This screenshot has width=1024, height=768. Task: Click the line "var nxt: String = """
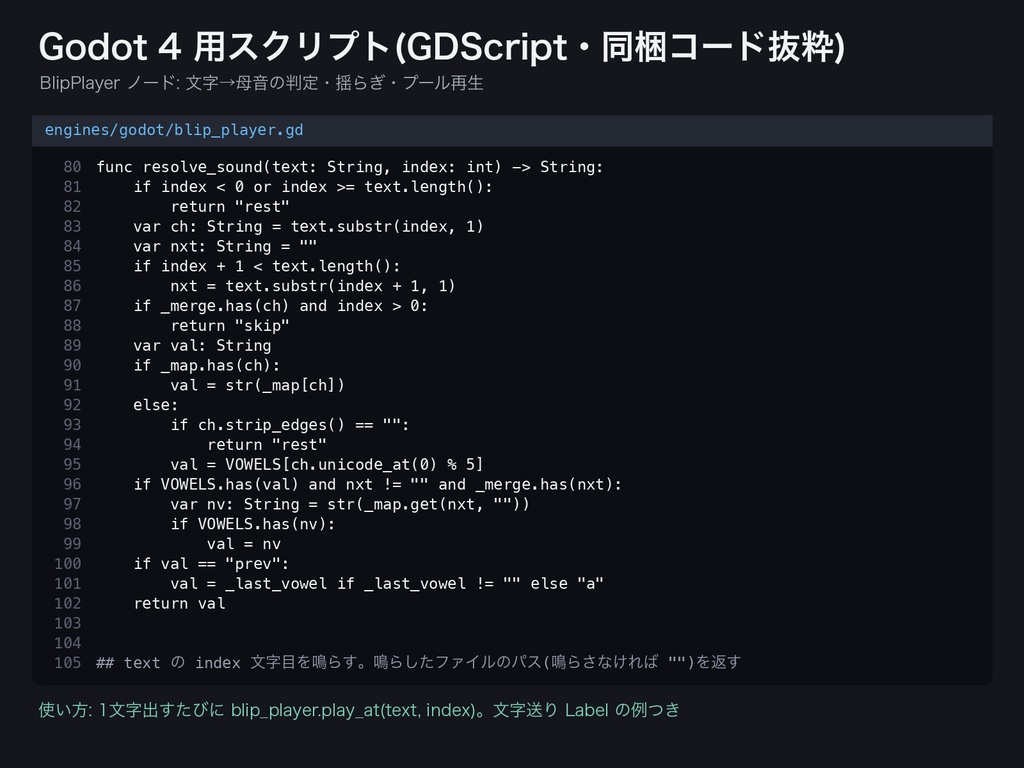tap(225, 246)
